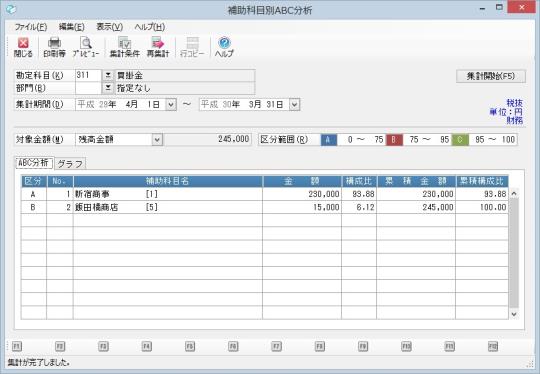Screen dimensions: 540x374
Task: Click the 買掛金 account name field
Action: coord(185,75)
